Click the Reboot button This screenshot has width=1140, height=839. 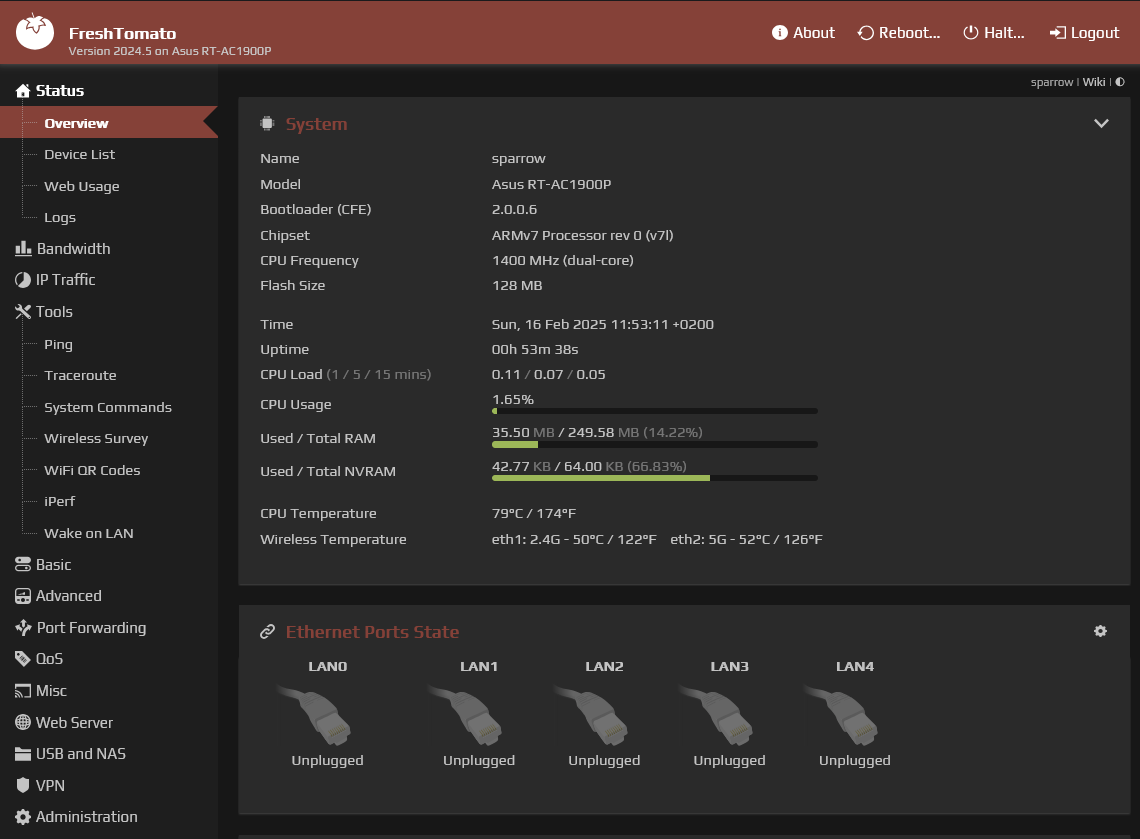coord(899,33)
